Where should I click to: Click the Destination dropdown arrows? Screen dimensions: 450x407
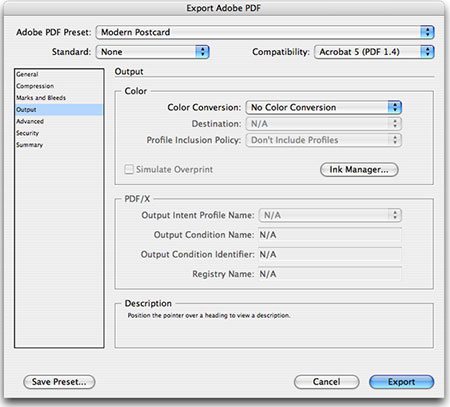395,124
